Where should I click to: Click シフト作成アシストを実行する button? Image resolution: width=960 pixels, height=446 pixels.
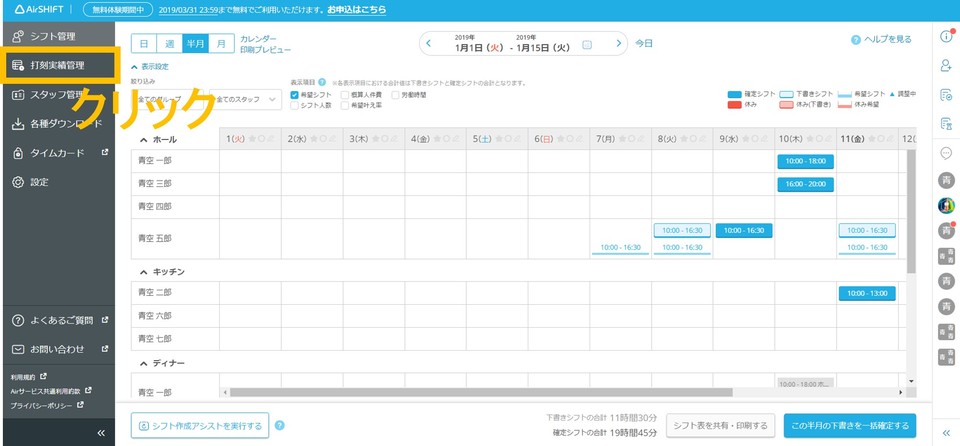coord(200,426)
